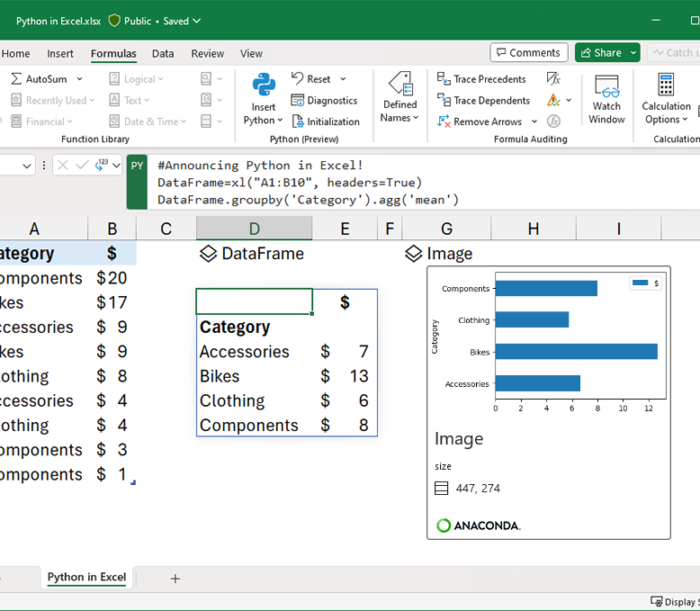Open the Logical functions menu

tap(136, 79)
